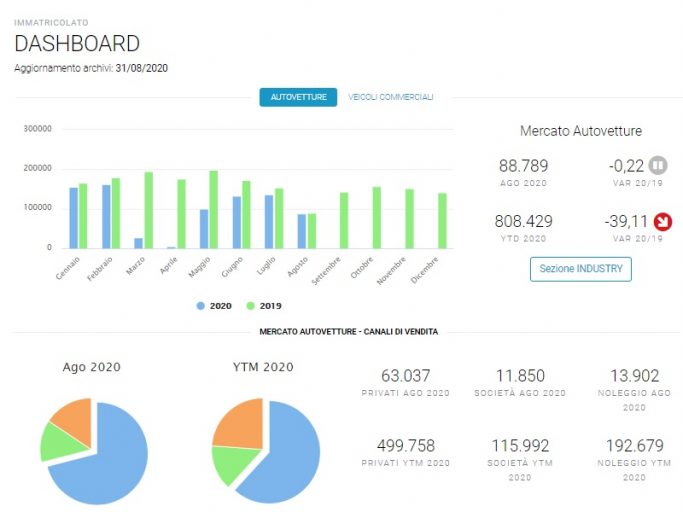Toggle the 2019 legend green dot
683x512 pixels.
coord(250,306)
